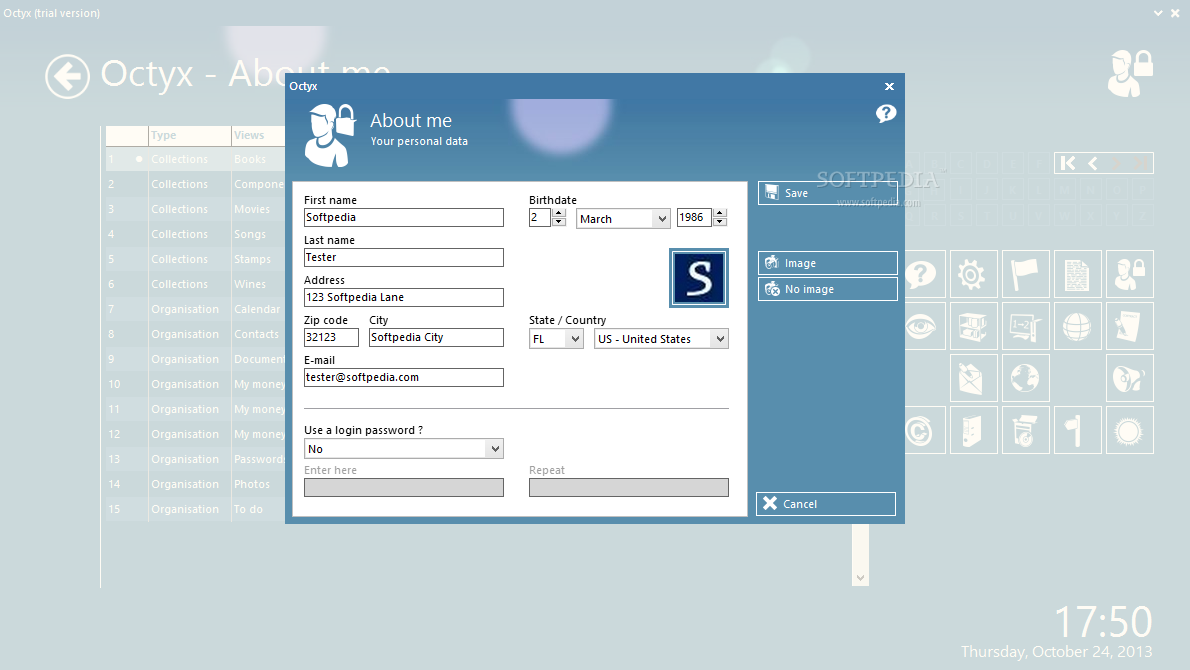The width and height of the screenshot is (1190, 670).
Task: Click scroll-down arrow of background list scrollbar
Action: [860, 578]
